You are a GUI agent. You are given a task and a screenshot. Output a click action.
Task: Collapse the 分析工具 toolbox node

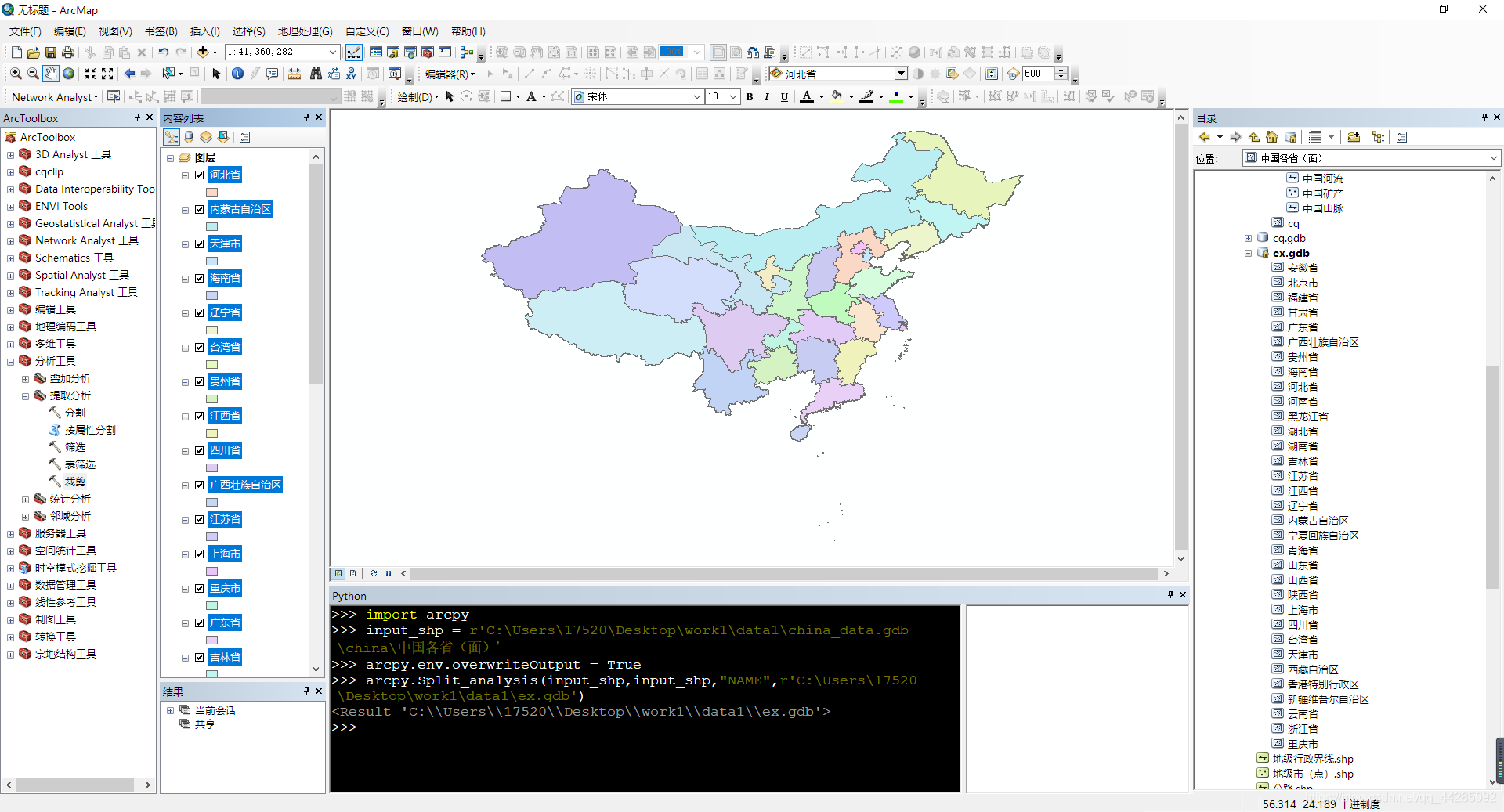point(10,361)
